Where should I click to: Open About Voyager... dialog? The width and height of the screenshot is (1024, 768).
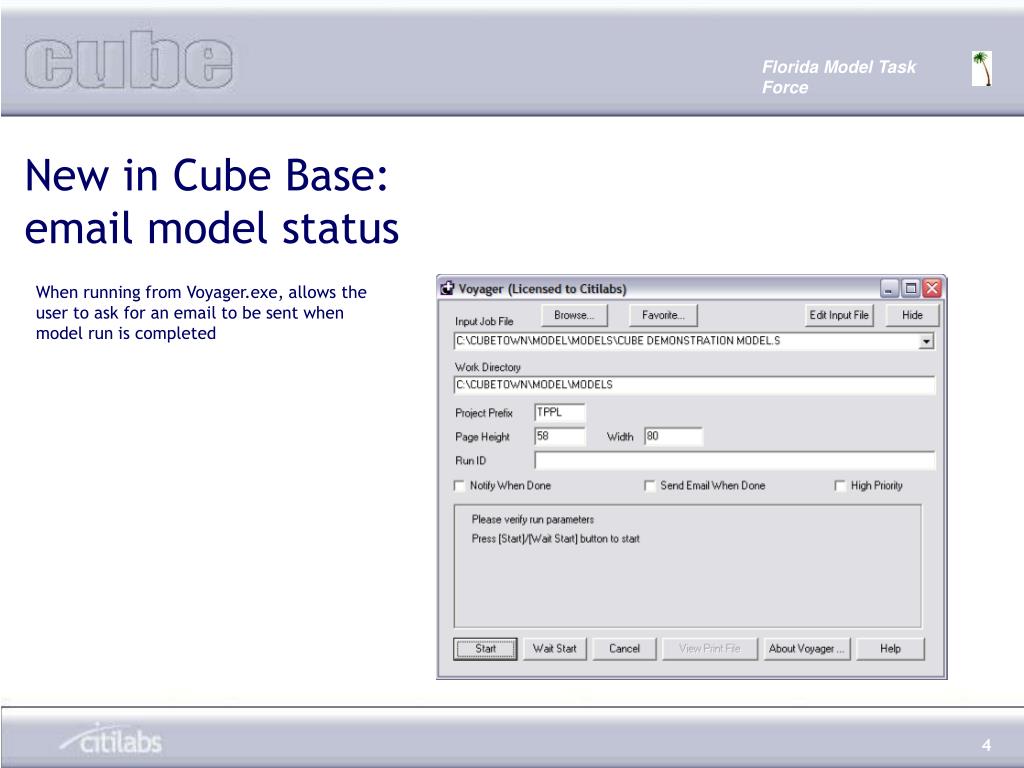(x=807, y=648)
